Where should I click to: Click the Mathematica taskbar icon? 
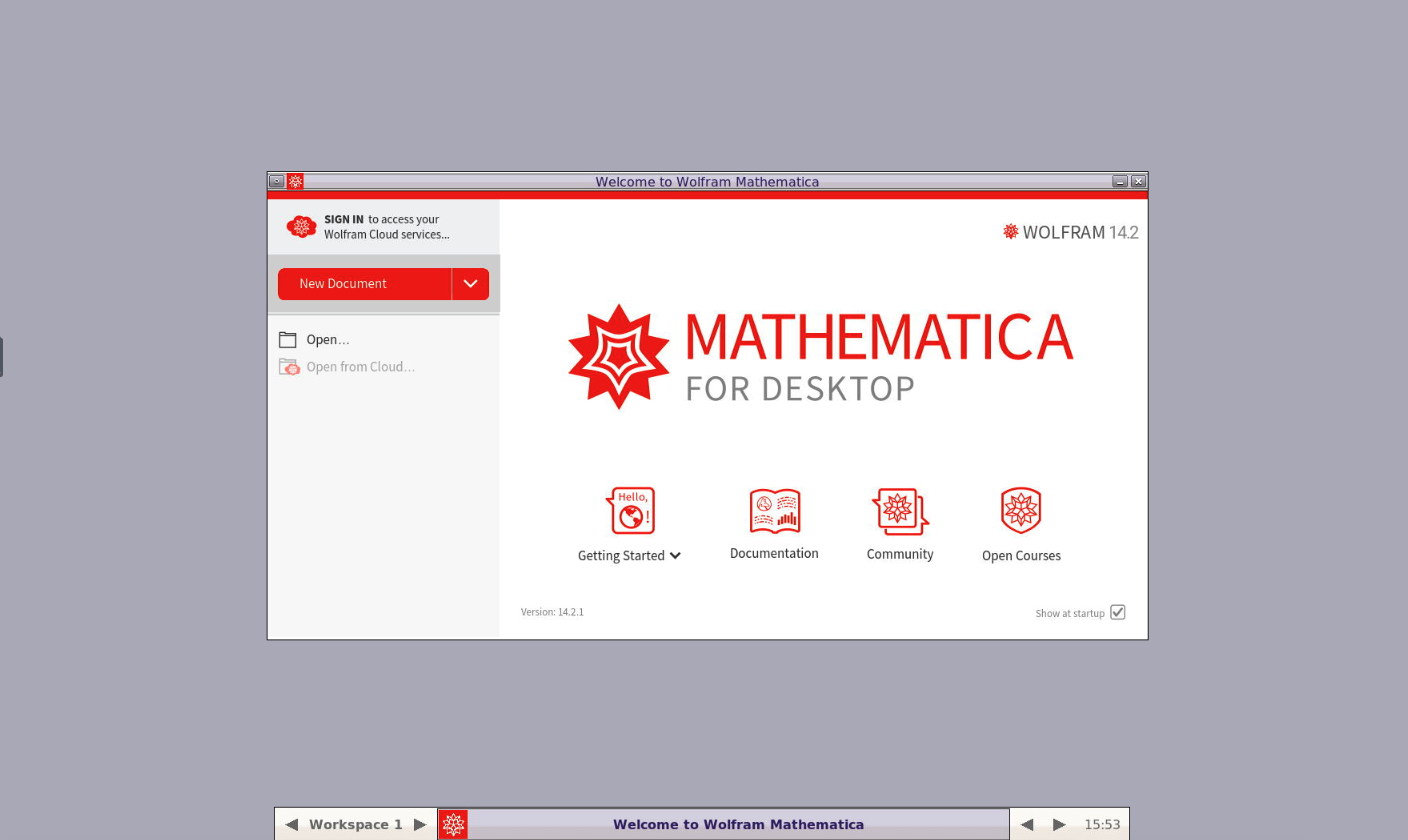coord(453,825)
